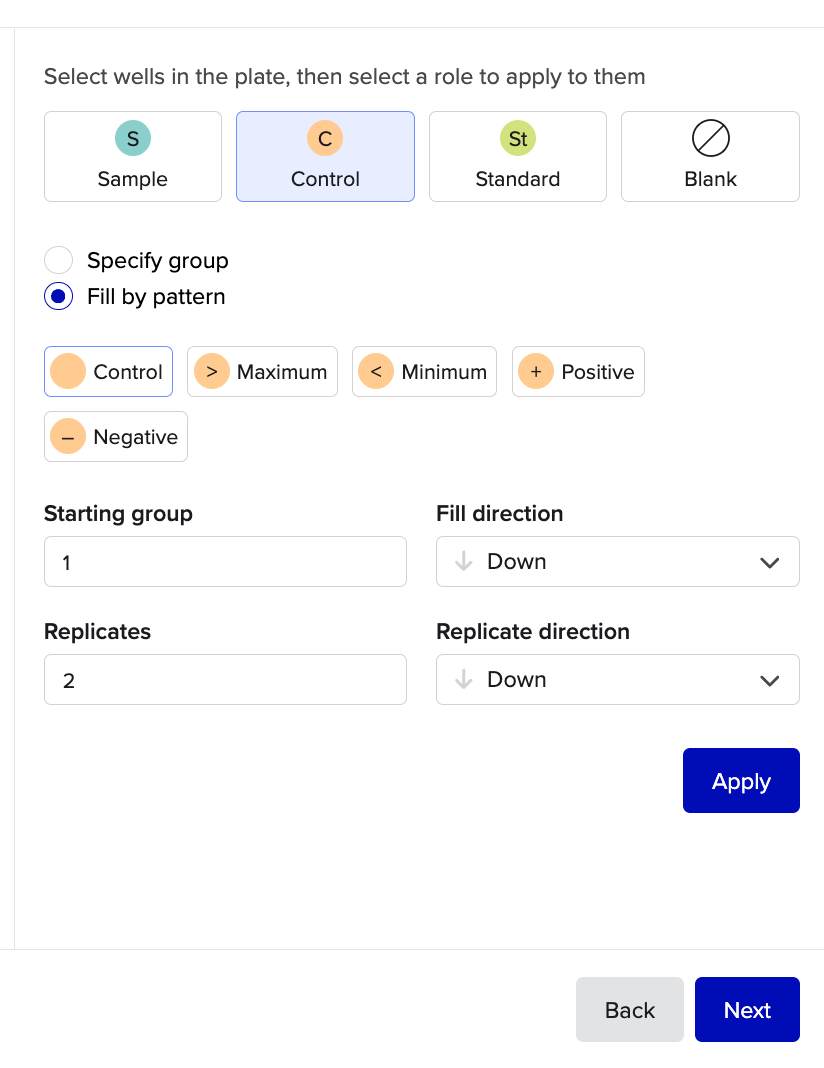Select the Fill by pattern radio
The height and width of the screenshot is (1068, 824).
pyautogui.click(x=59, y=297)
